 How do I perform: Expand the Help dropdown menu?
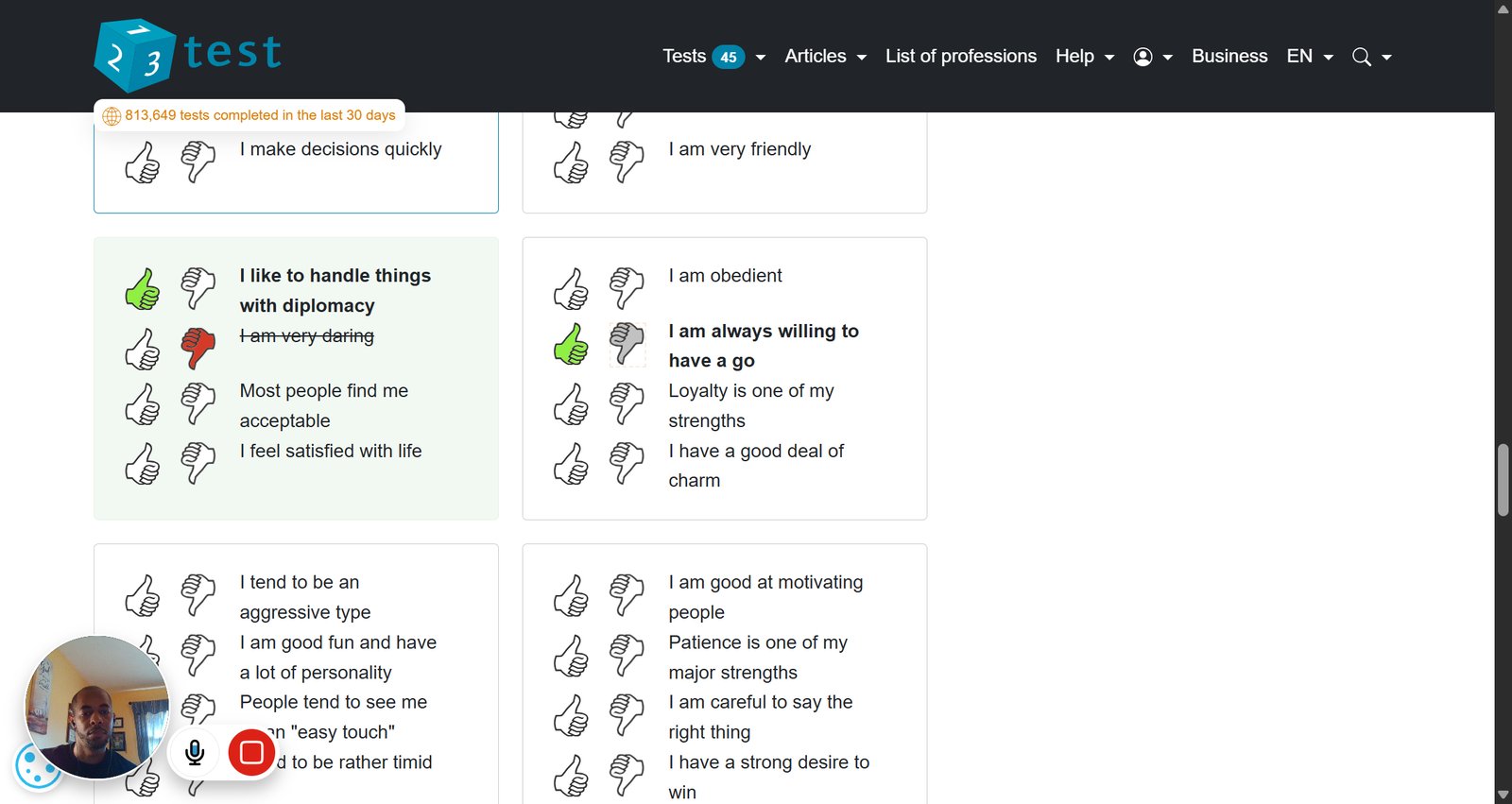pyautogui.click(x=1085, y=57)
